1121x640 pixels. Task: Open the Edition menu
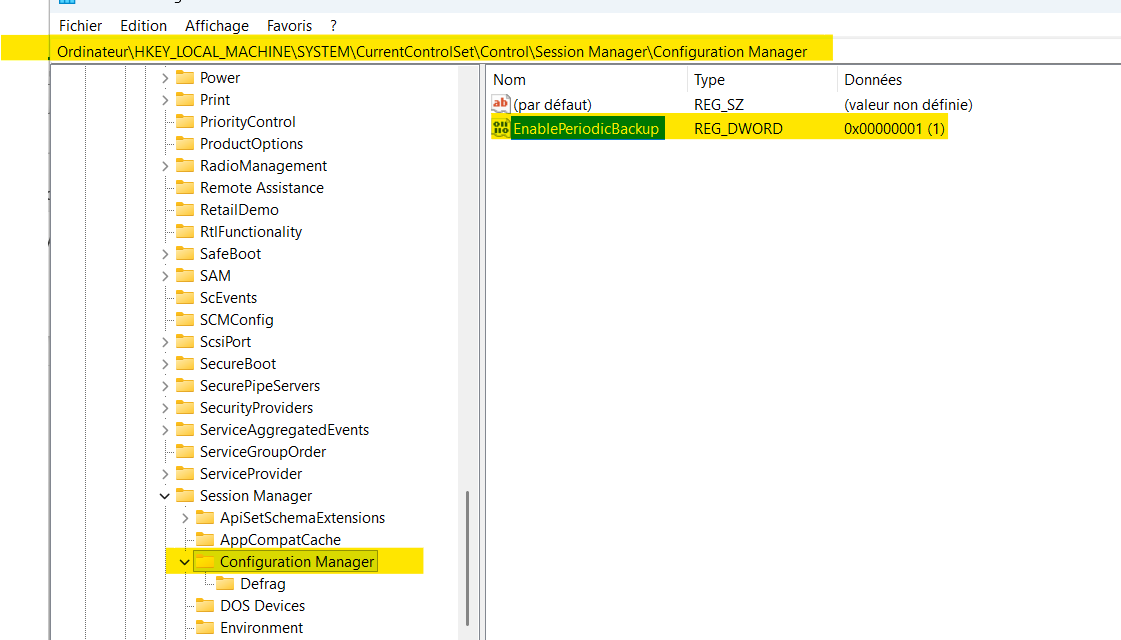(143, 25)
